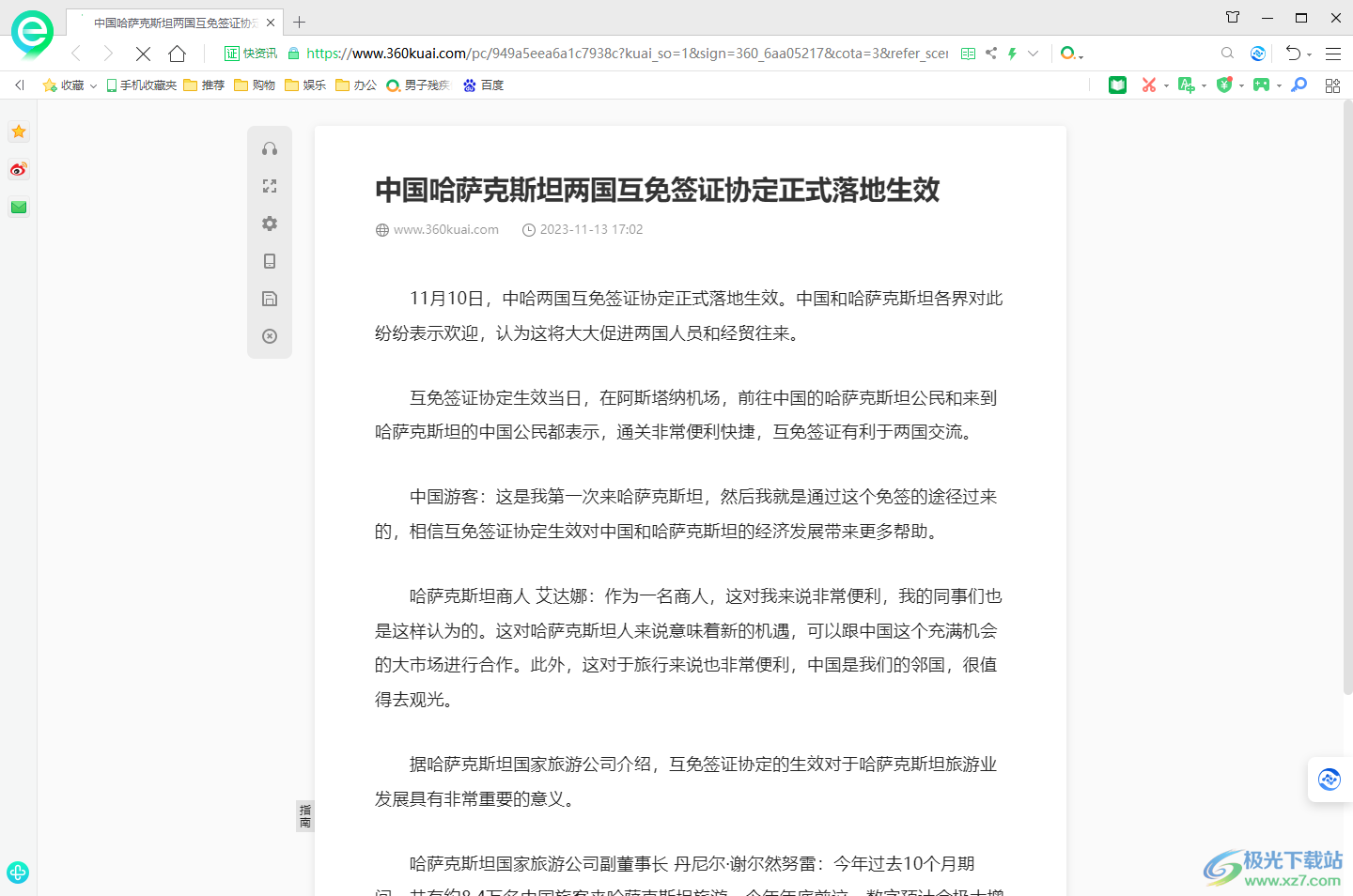Expand the translate extension dropdown arrow

click(1204, 86)
